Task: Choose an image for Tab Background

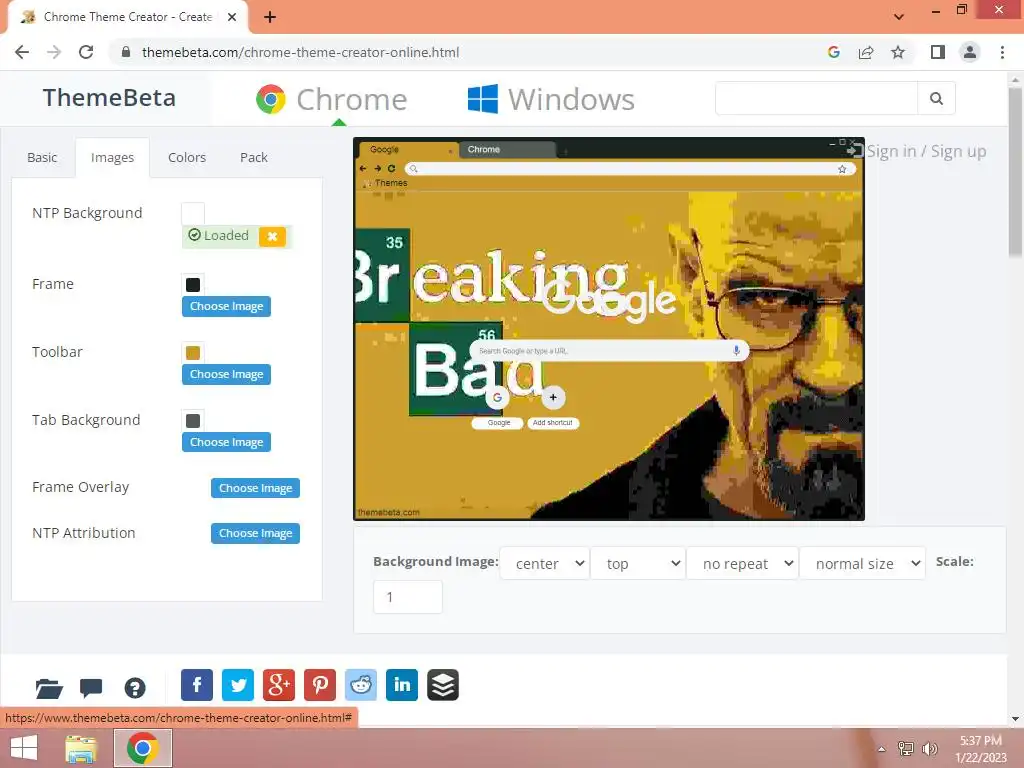Action: click(x=227, y=442)
